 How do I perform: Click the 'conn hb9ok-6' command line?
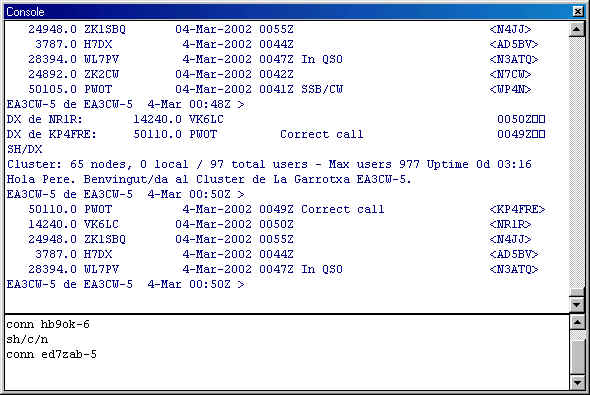[x=48, y=324]
